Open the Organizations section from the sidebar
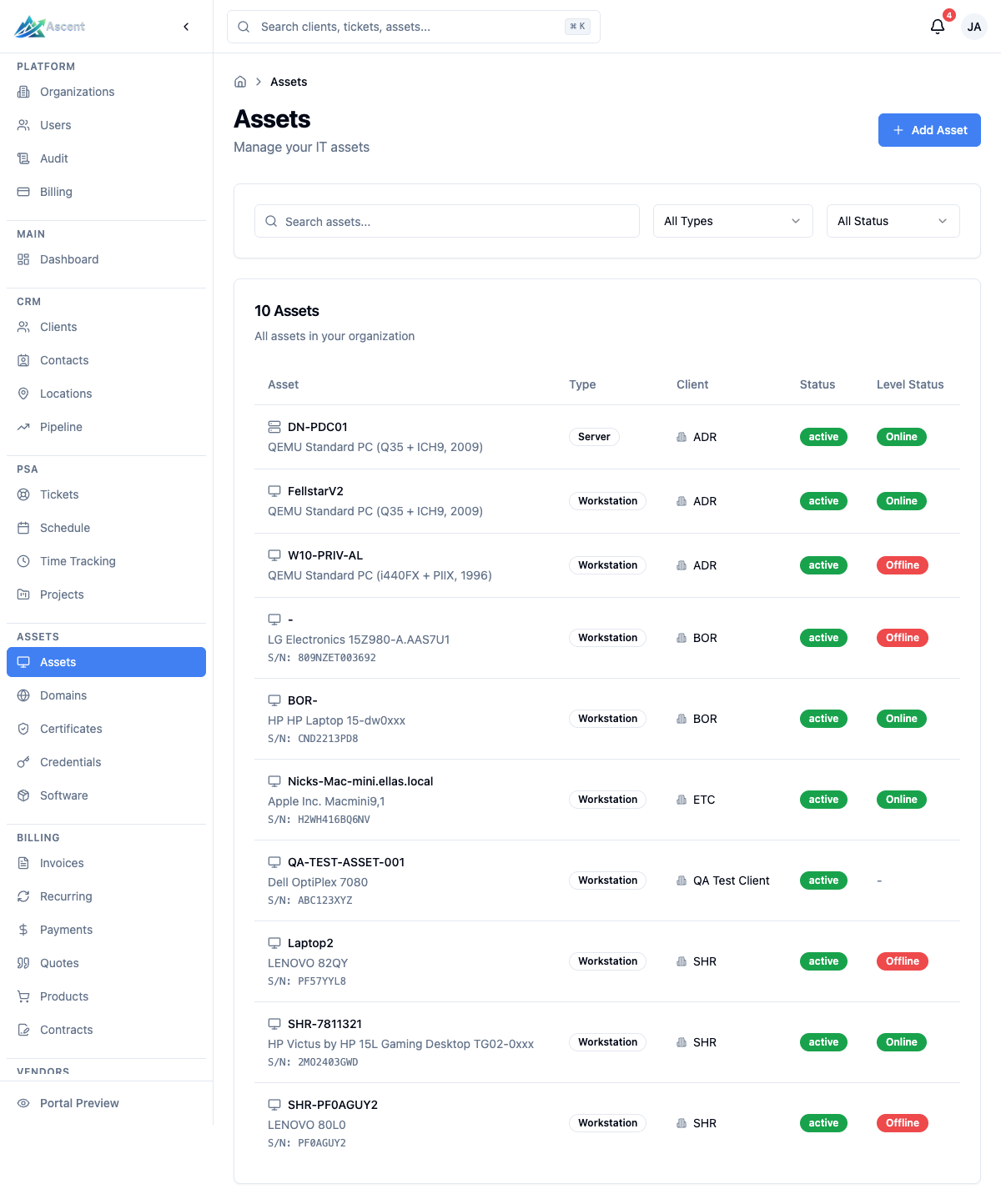Image resolution: width=1001 pixels, height=1204 pixels. coord(77,92)
